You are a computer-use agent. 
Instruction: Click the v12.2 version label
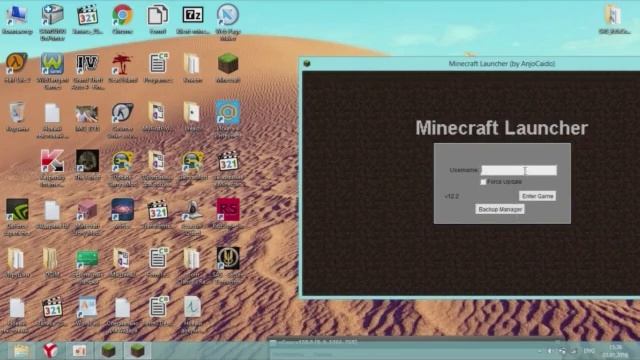point(452,196)
